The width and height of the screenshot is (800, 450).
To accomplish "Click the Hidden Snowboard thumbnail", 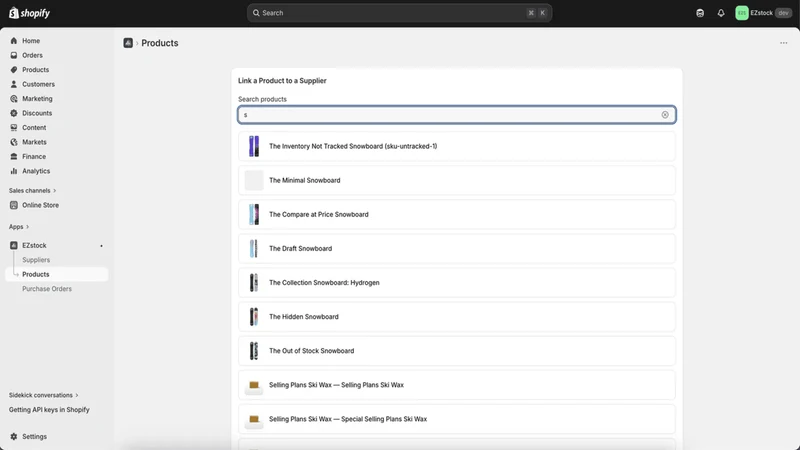I will [254, 317].
